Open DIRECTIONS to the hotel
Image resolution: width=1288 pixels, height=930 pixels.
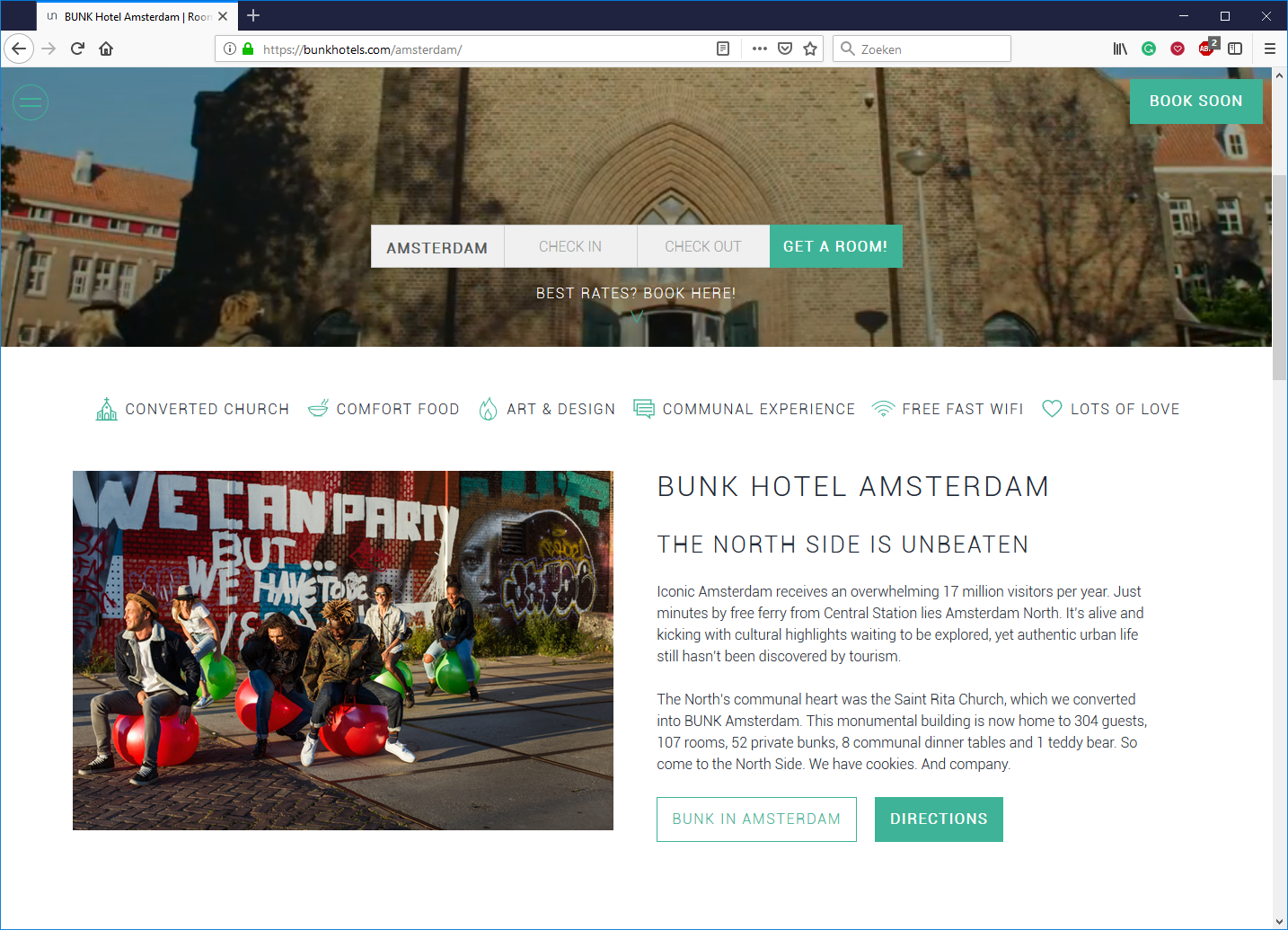pyautogui.click(x=939, y=819)
